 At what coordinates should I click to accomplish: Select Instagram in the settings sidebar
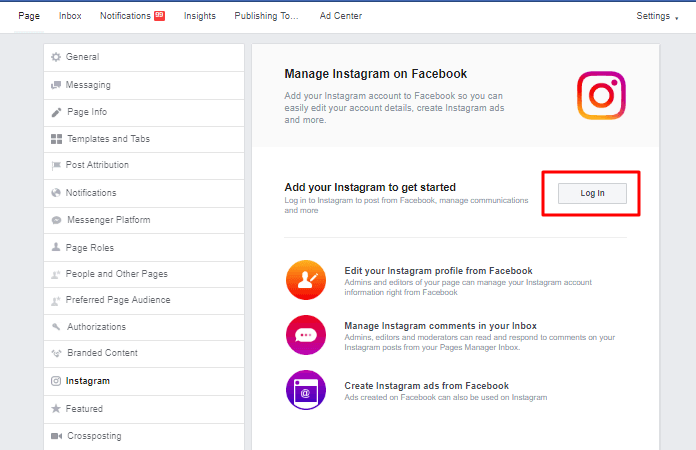(x=144, y=381)
